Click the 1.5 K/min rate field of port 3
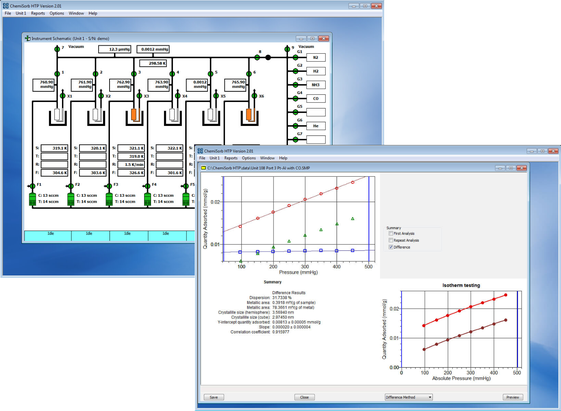Screen dimensions: 561x411 tap(131, 165)
